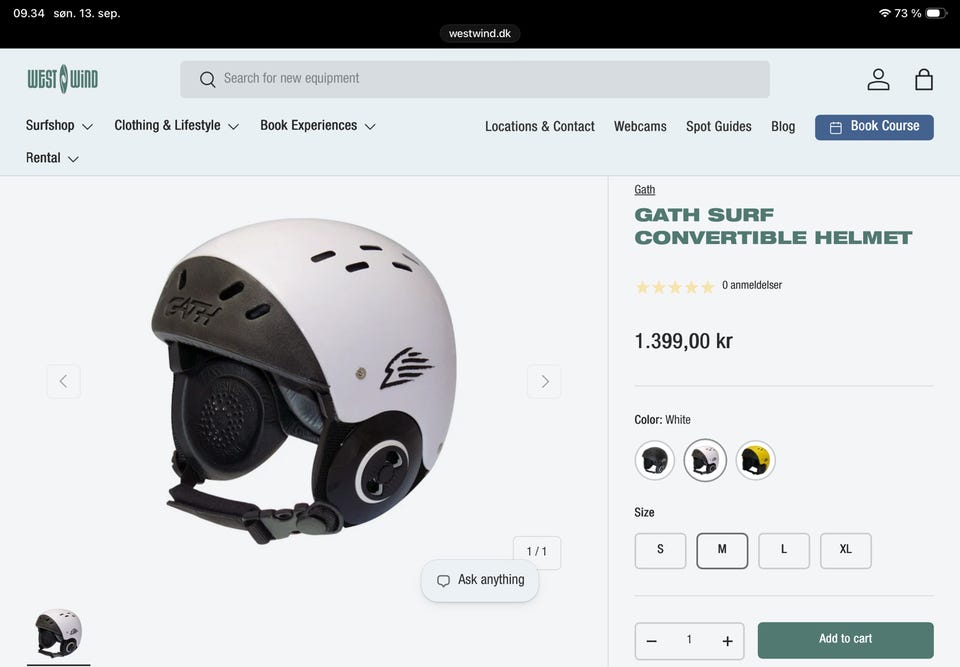Select size XL
This screenshot has height=667, width=960.
coord(846,551)
